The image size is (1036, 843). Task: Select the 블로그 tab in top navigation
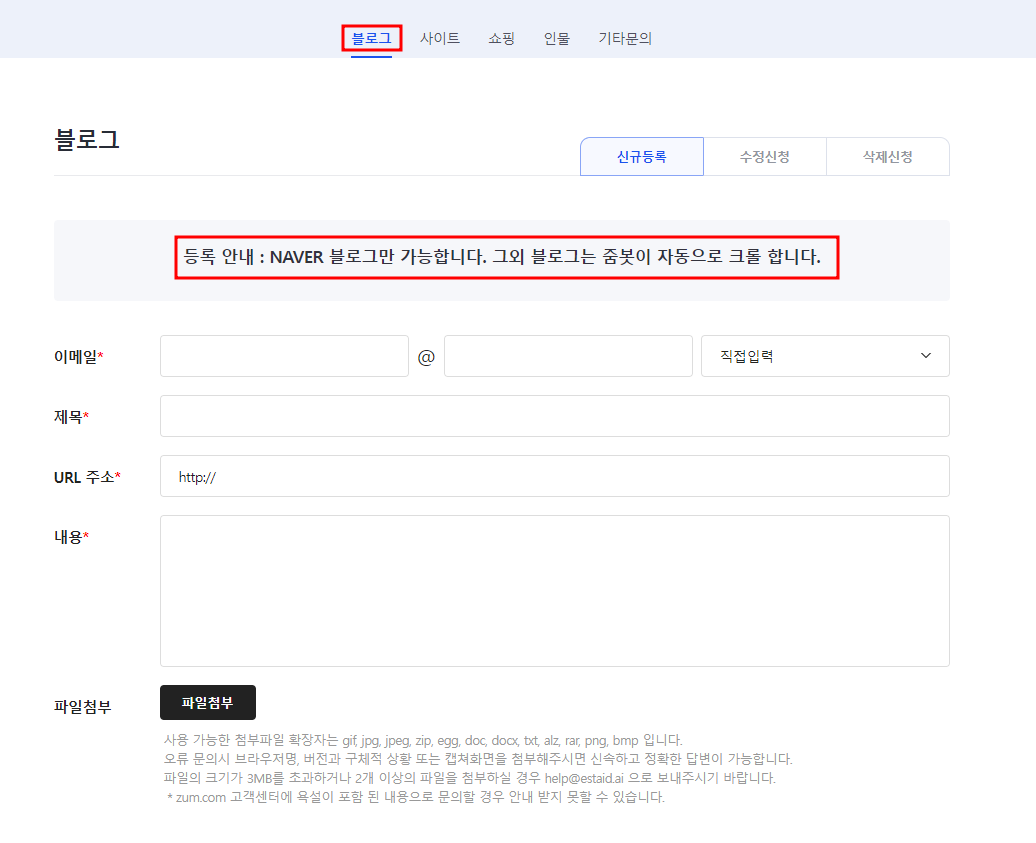pos(371,38)
